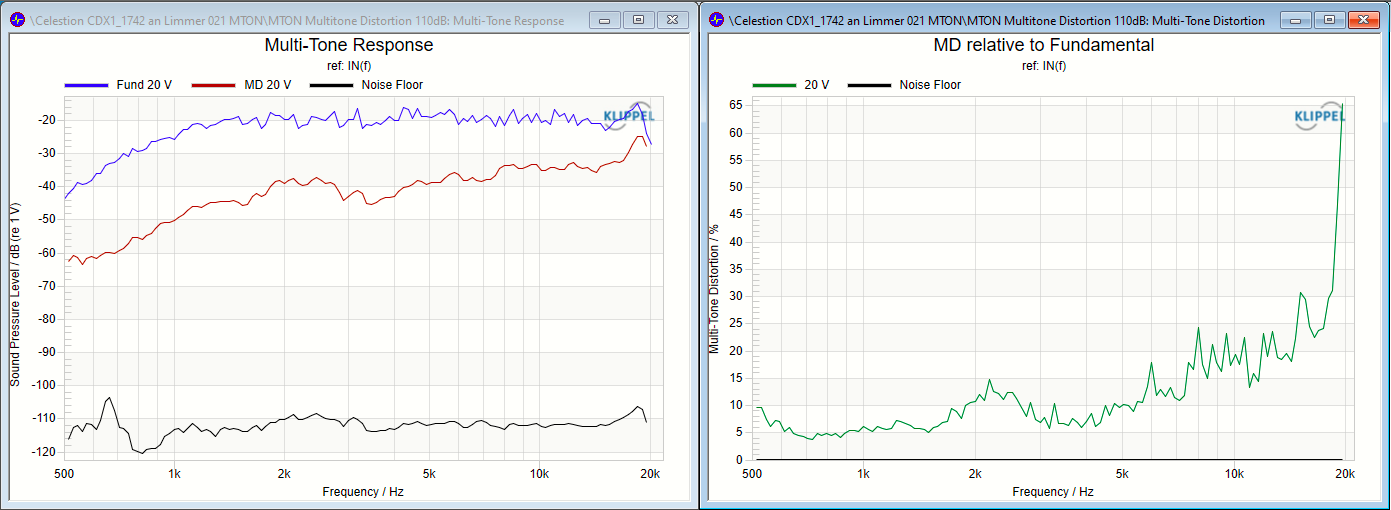
Task: Close the Multi-Tone Response window
Action: [674, 19]
